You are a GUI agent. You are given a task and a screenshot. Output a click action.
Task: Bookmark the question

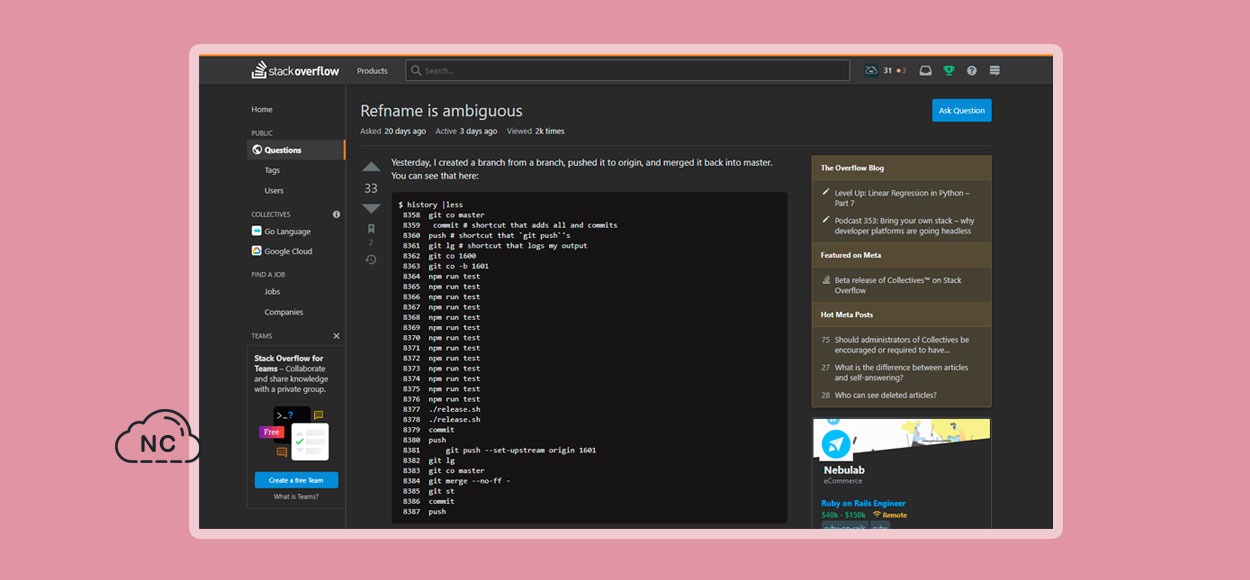click(x=371, y=229)
